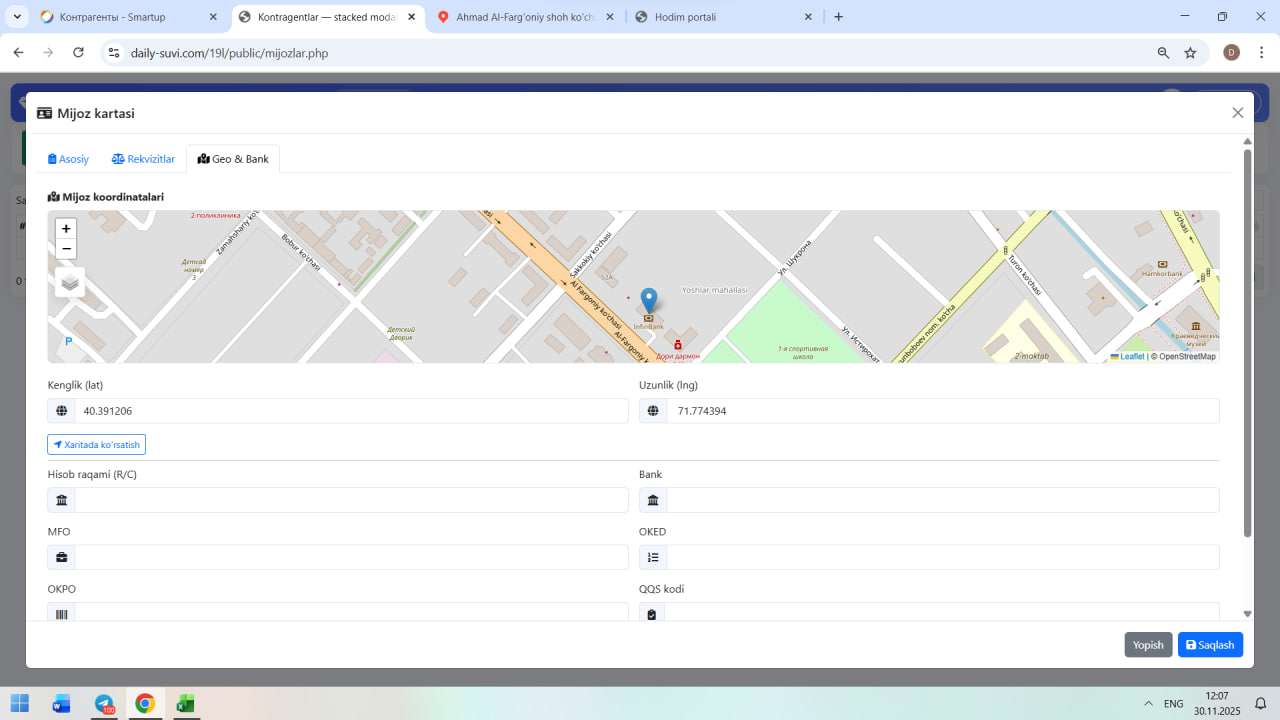Click the Yopish button
Viewport: 1280px width, 720px height.
tap(1147, 645)
